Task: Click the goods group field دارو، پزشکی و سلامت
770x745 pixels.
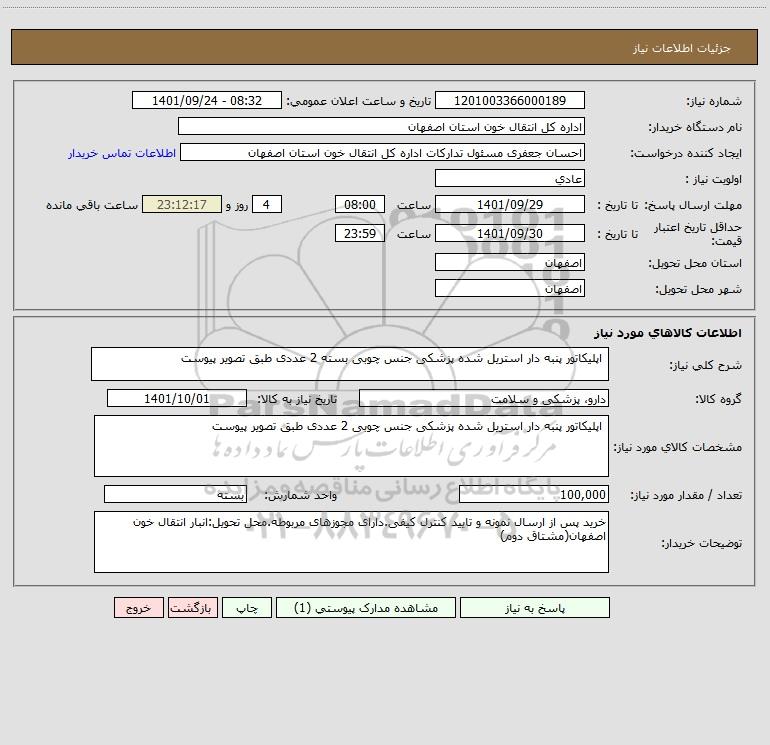Action: [484, 398]
